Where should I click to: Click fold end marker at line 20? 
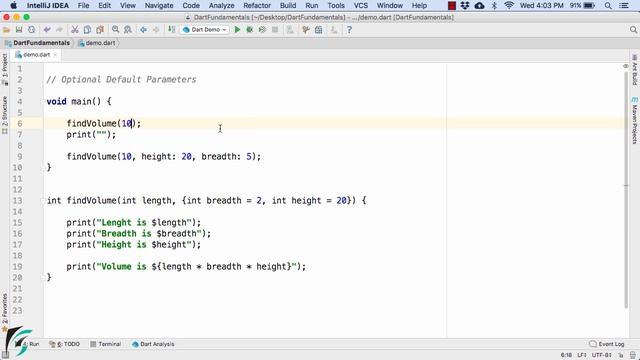42,278
